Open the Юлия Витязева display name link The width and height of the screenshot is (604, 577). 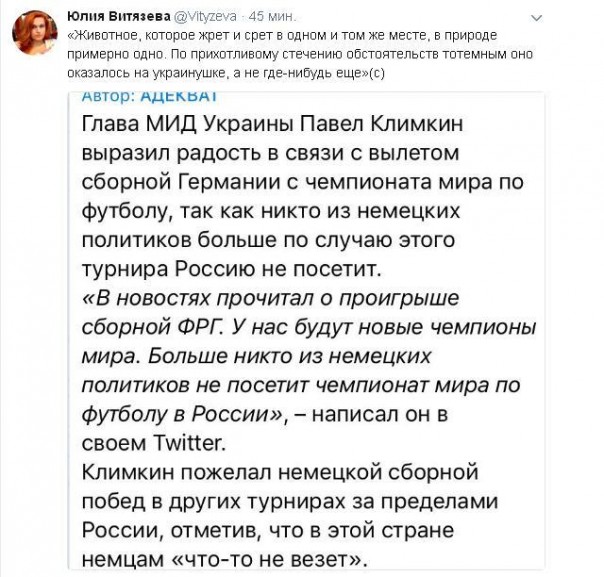[111, 17]
